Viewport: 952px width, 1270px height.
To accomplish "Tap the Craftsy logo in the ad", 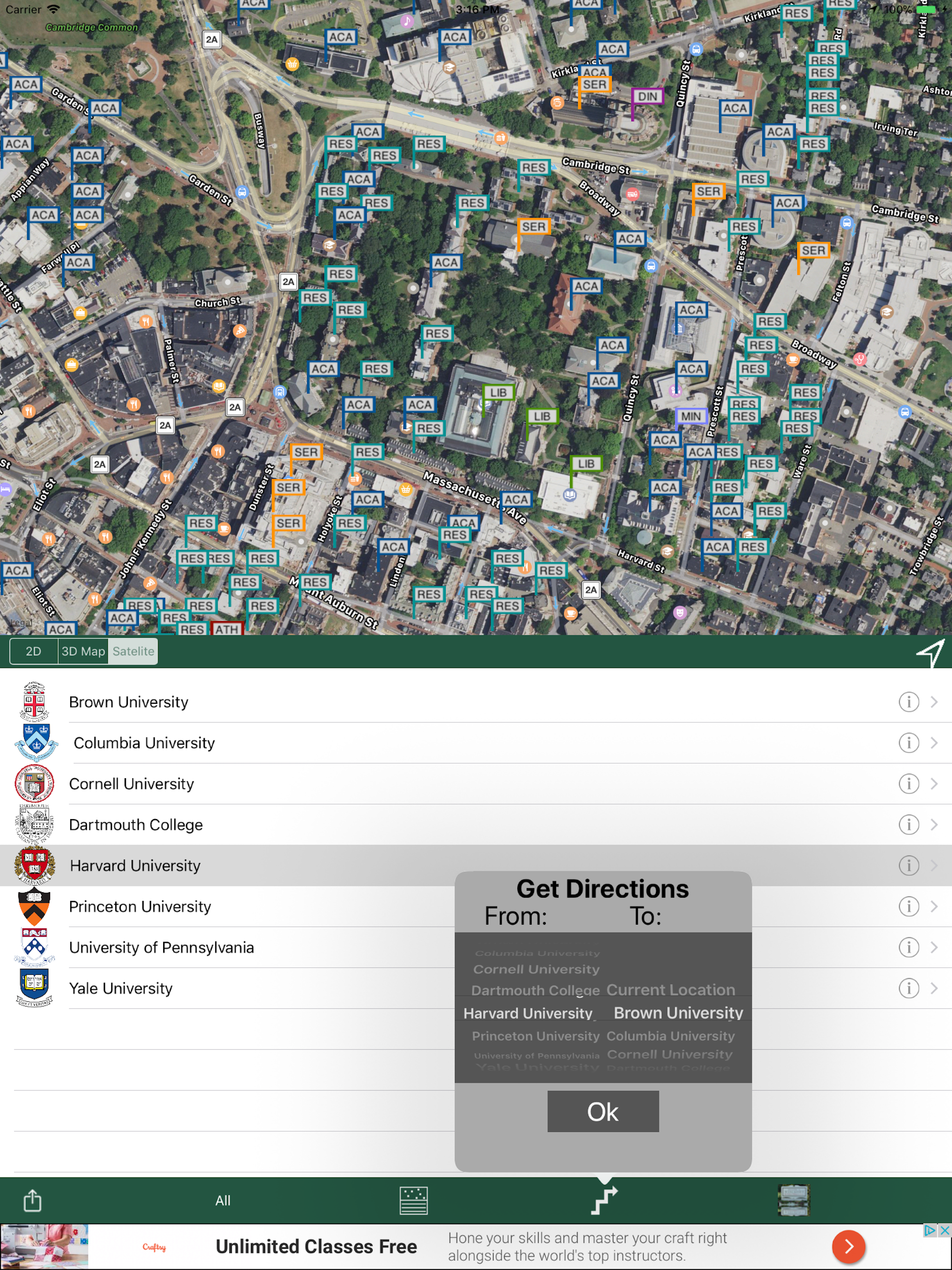I will (154, 1246).
